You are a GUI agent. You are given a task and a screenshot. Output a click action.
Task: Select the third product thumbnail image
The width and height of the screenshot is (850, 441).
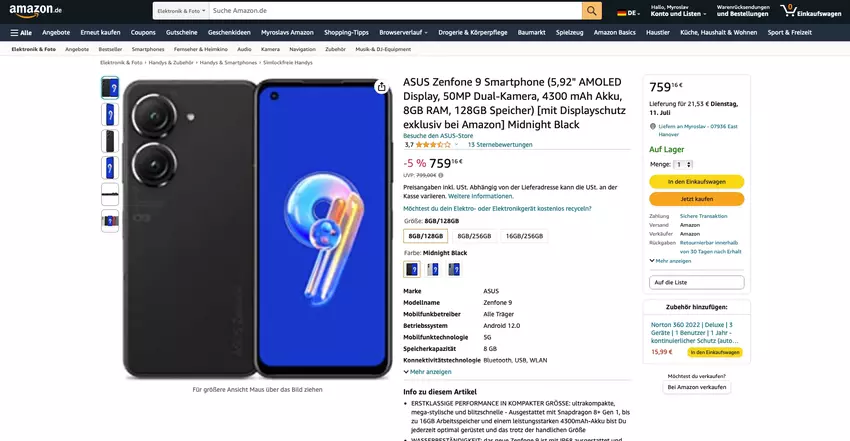coord(110,141)
